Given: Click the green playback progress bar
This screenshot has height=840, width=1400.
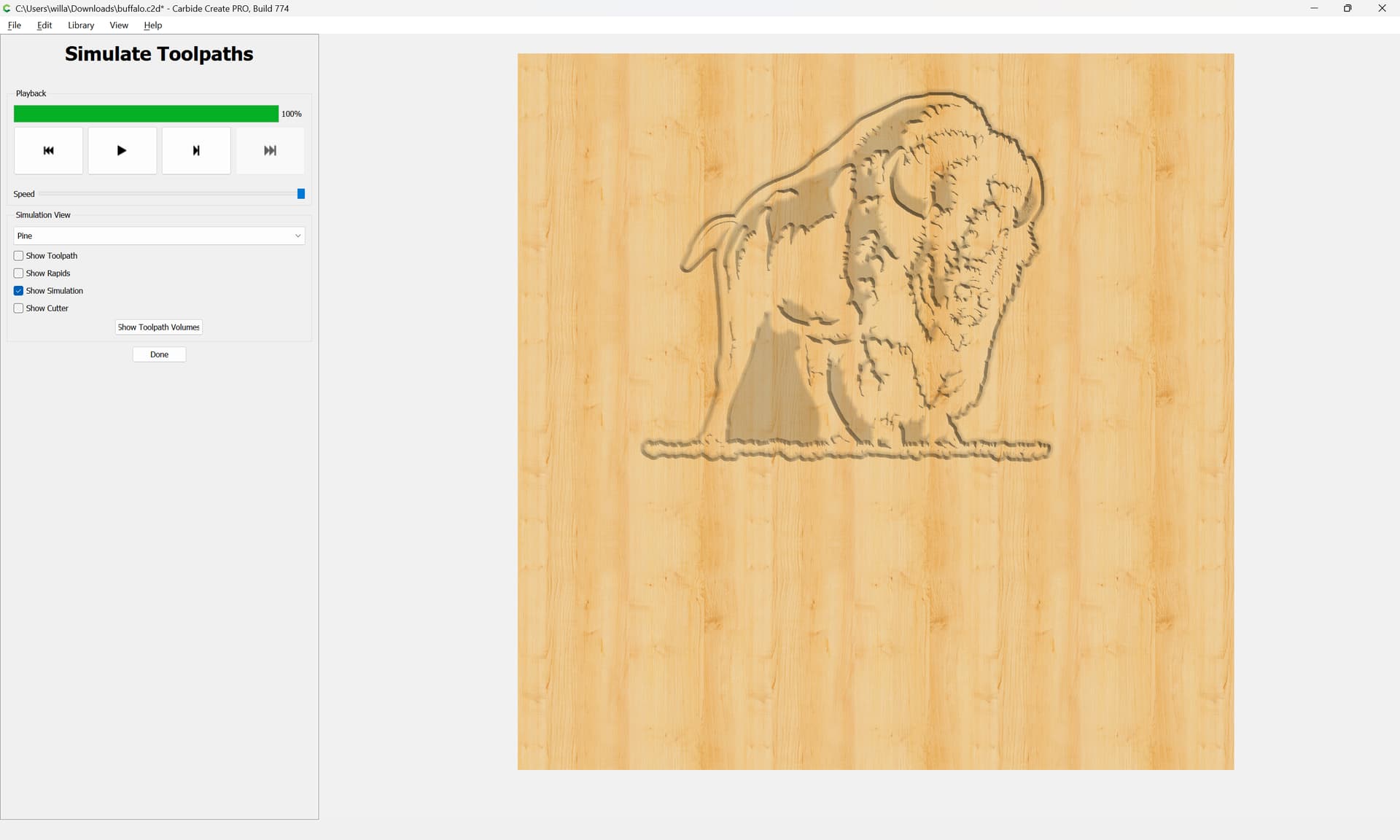Looking at the screenshot, I should pos(146,114).
